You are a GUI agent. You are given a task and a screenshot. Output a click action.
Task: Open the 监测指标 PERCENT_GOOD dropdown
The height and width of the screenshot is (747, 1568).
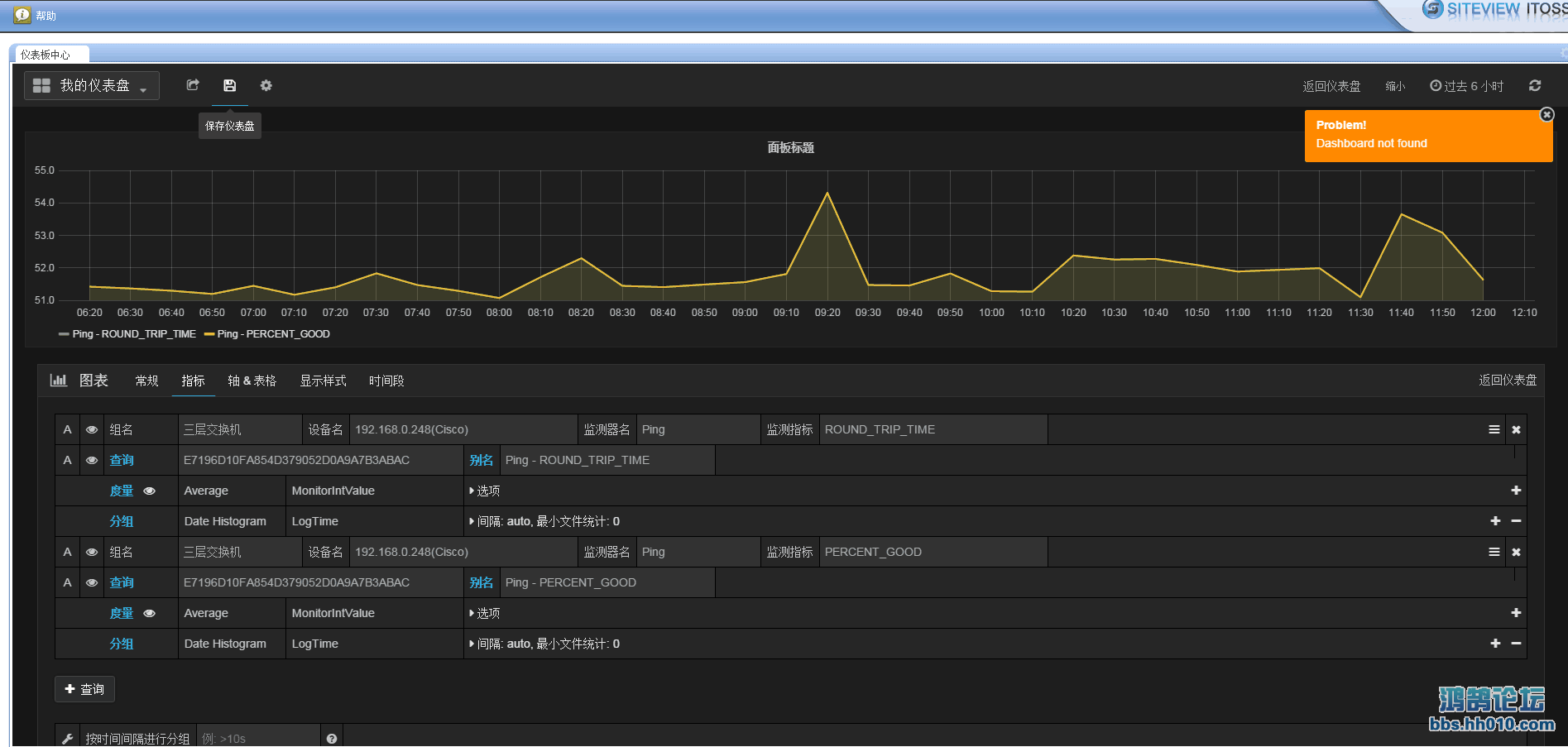click(933, 552)
